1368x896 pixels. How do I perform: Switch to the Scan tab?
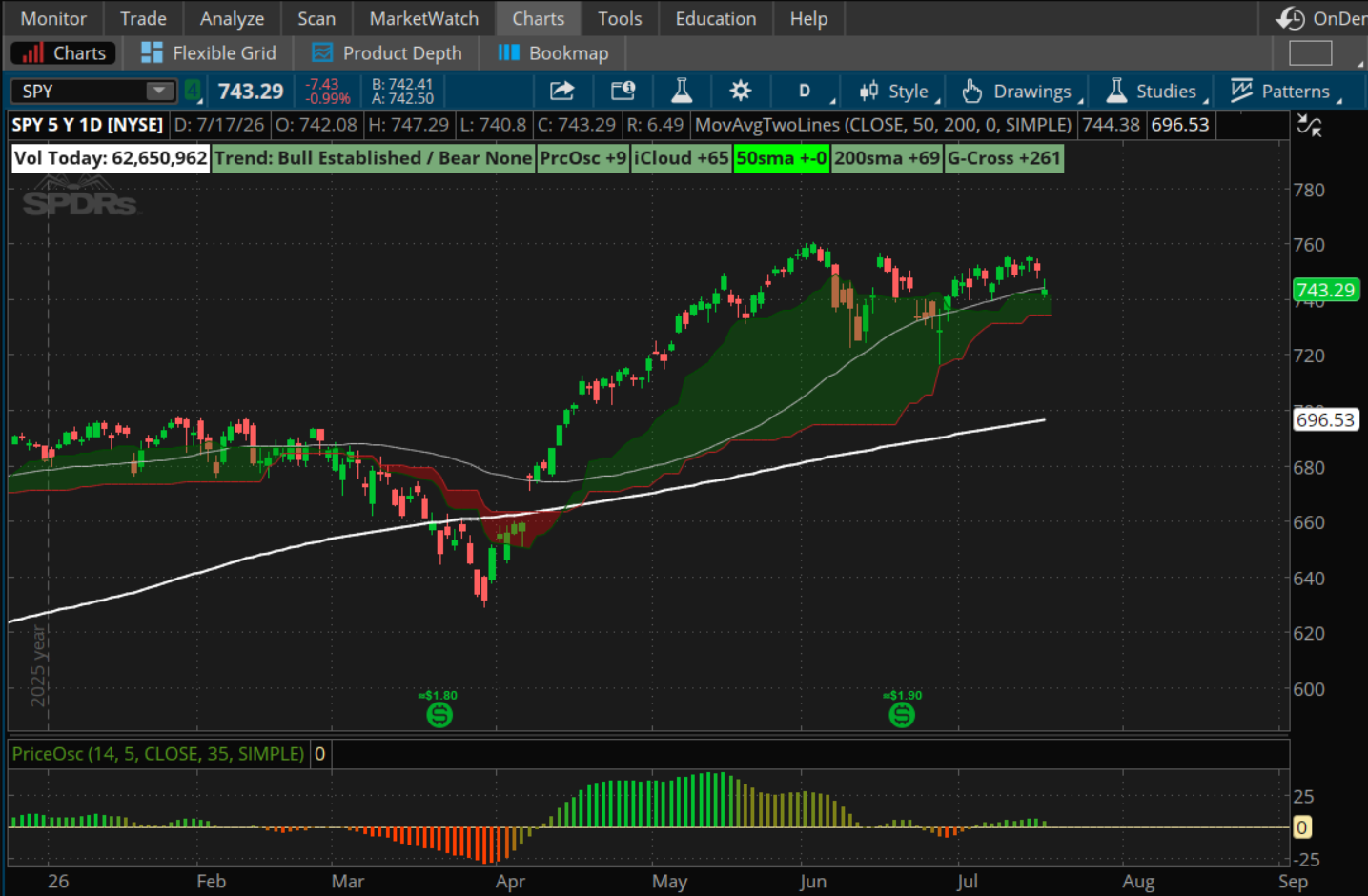pos(316,18)
